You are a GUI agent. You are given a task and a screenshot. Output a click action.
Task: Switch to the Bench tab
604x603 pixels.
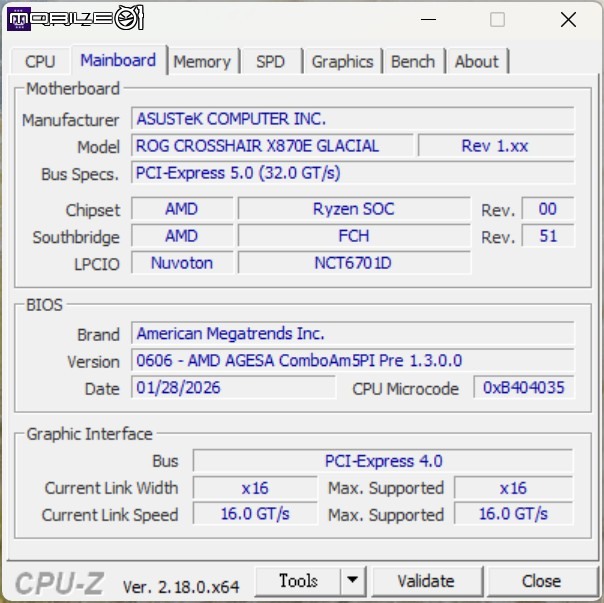click(413, 62)
